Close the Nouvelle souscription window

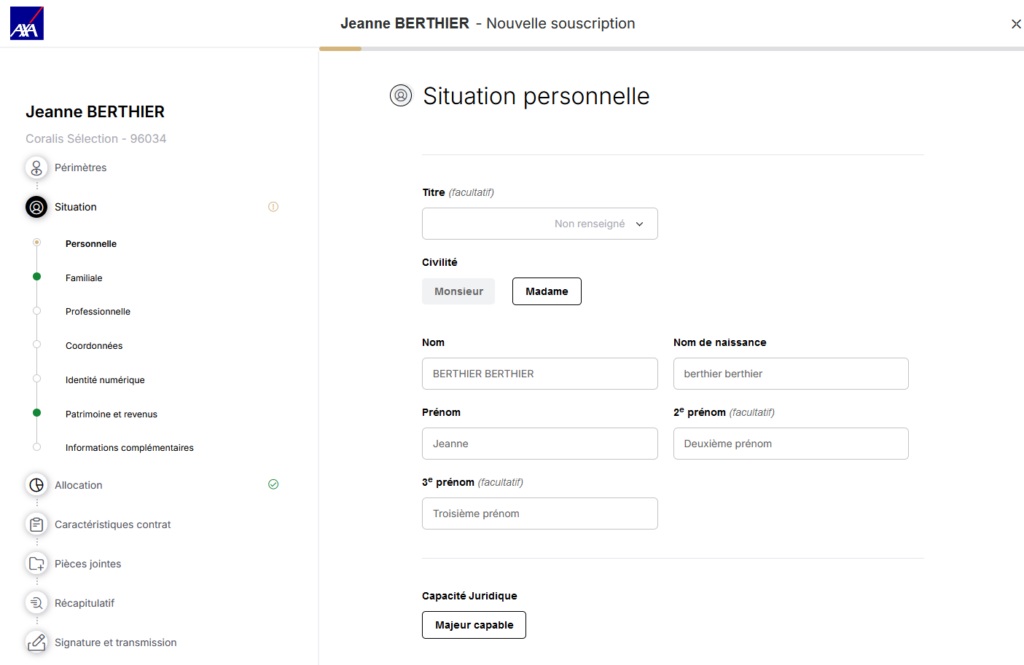(x=1016, y=24)
